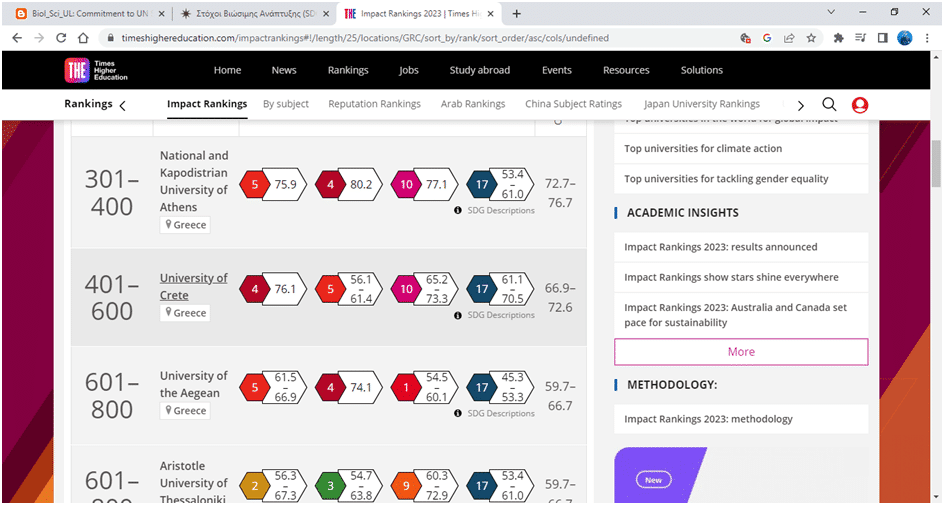Click the New badge on purple banner
Image resolution: width=944 pixels, height=505 pixels.
tap(653, 480)
